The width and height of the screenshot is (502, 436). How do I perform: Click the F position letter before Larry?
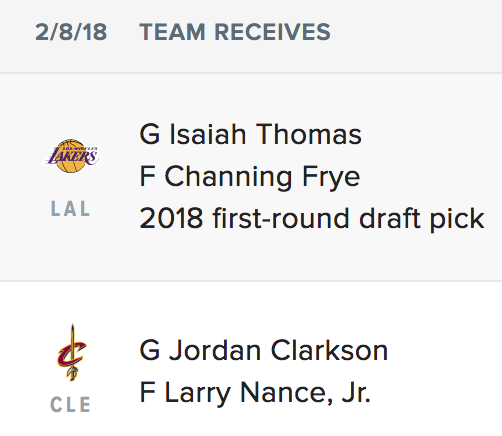pyautogui.click(x=147, y=393)
